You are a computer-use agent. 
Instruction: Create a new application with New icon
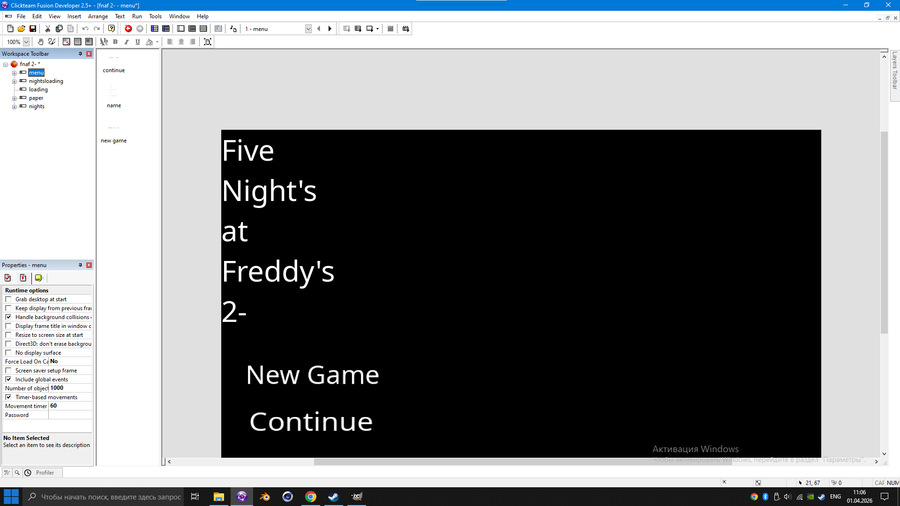[x=10, y=29]
